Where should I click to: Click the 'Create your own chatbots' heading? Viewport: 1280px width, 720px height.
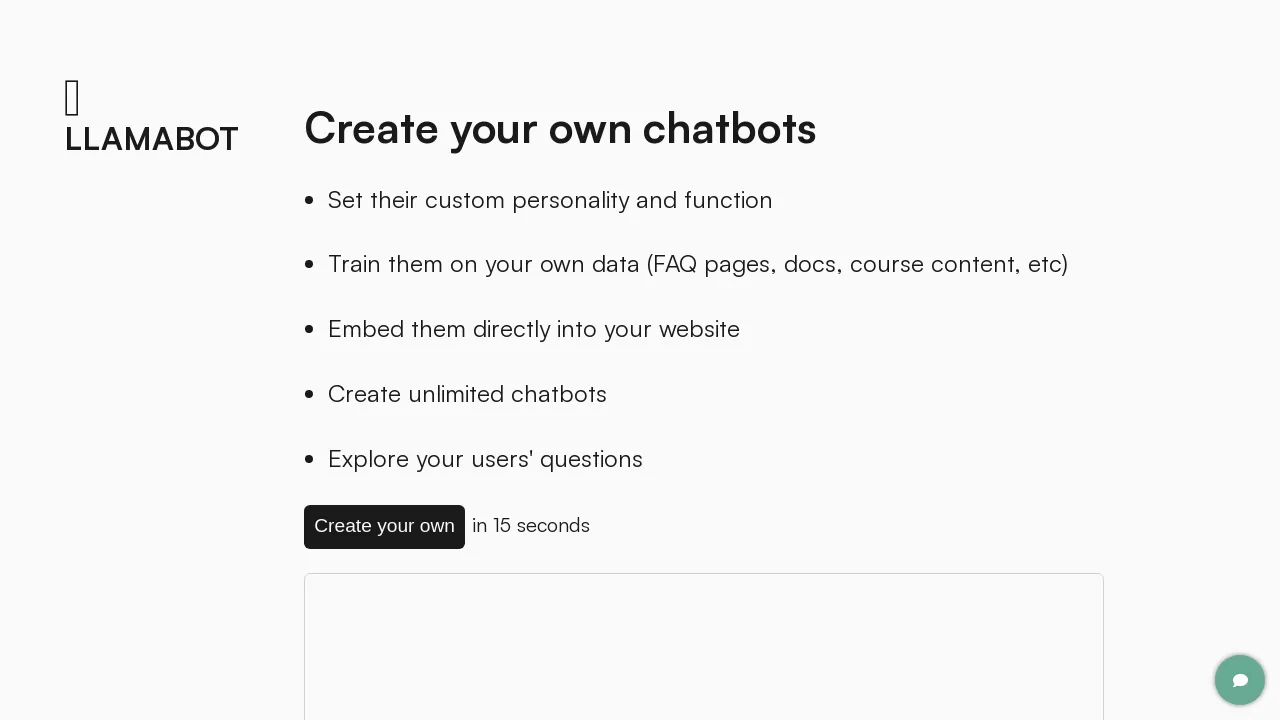pos(560,129)
